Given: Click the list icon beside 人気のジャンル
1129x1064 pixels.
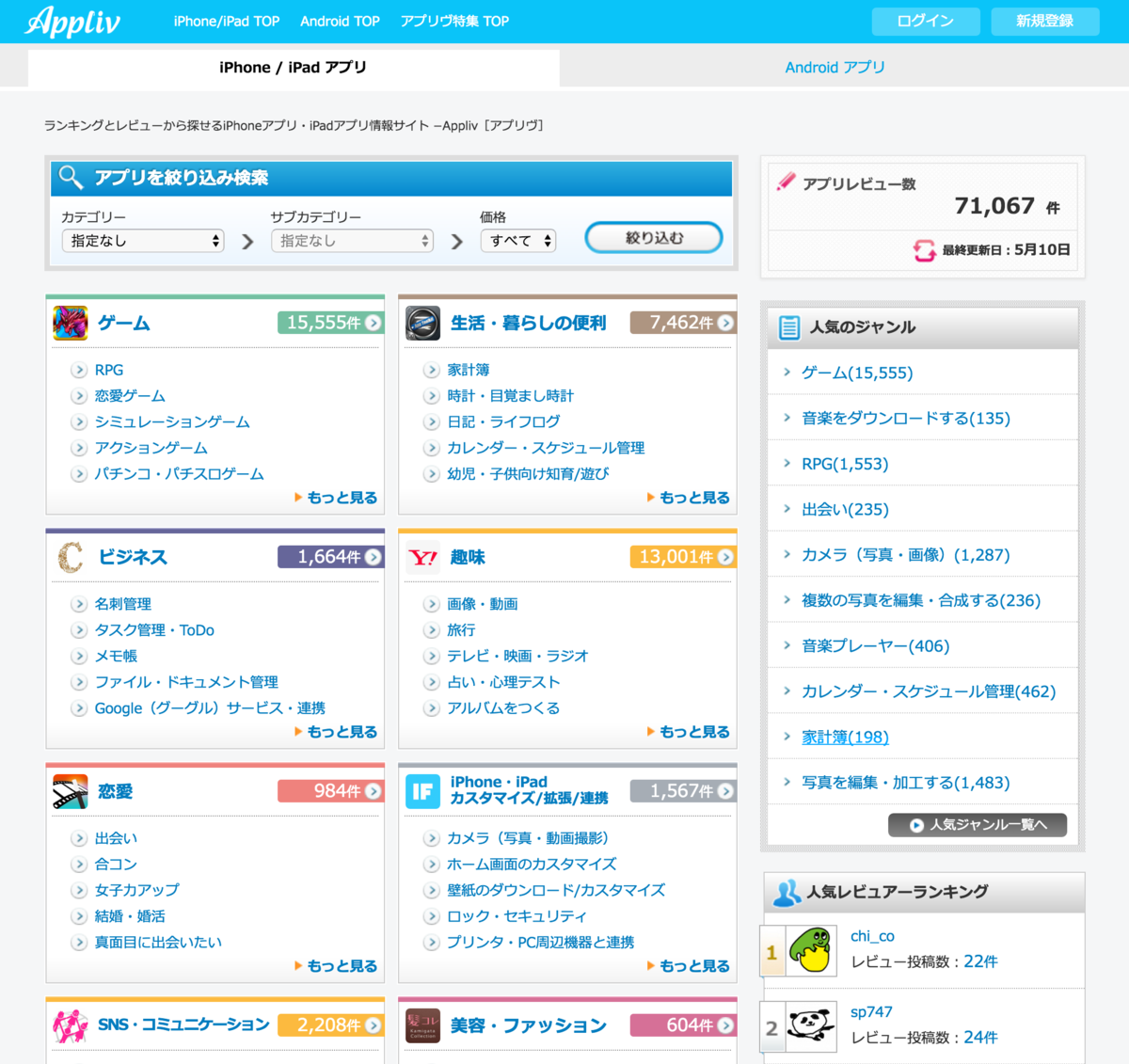Looking at the screenshot, I should (789, 327).
